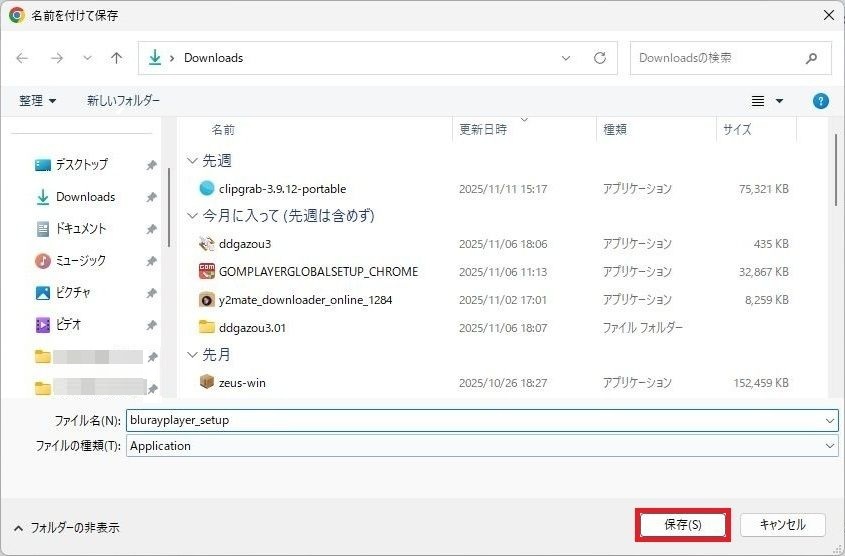
Task: Click the 保存(S) button
Action: (683, 525)
